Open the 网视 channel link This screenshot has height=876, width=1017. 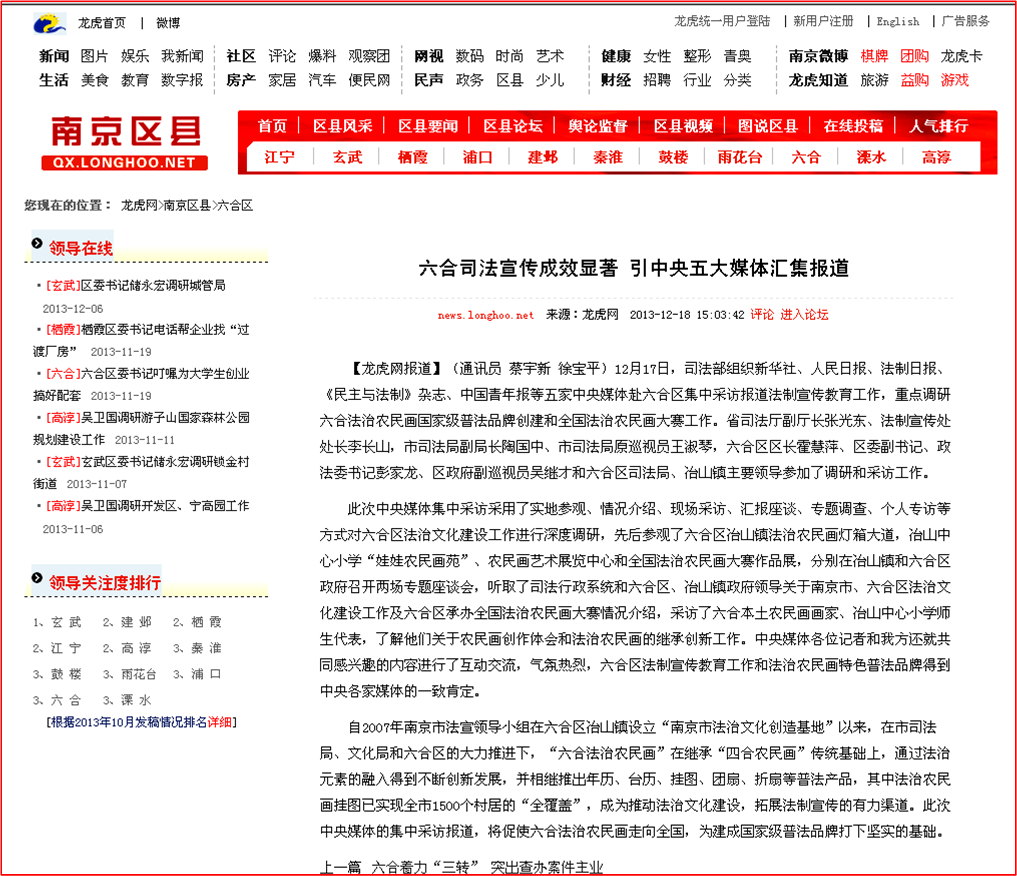tap(429, 56)
